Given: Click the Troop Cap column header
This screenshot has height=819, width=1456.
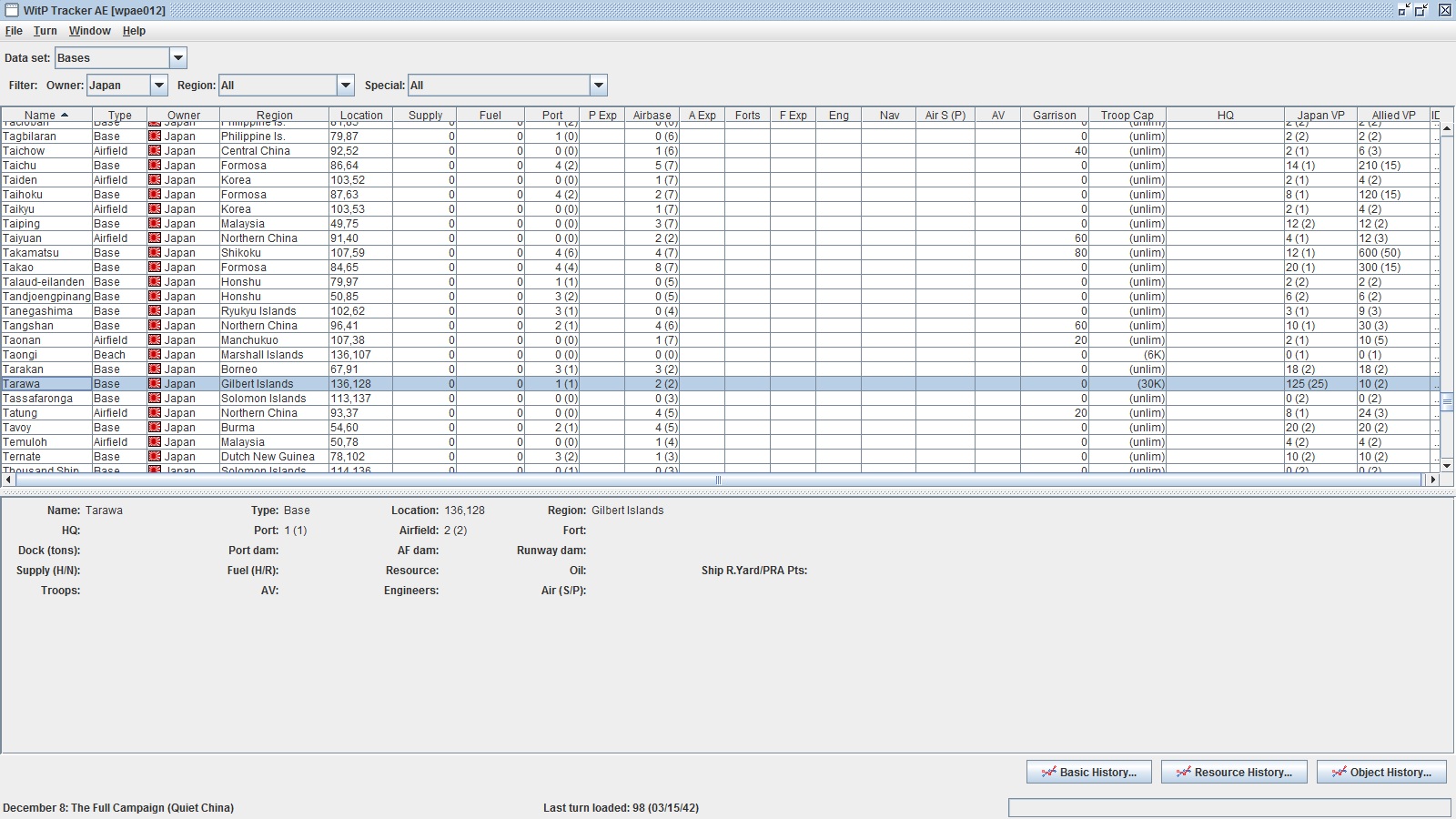Looking at the screenshot, I should tap(1127, 115).
